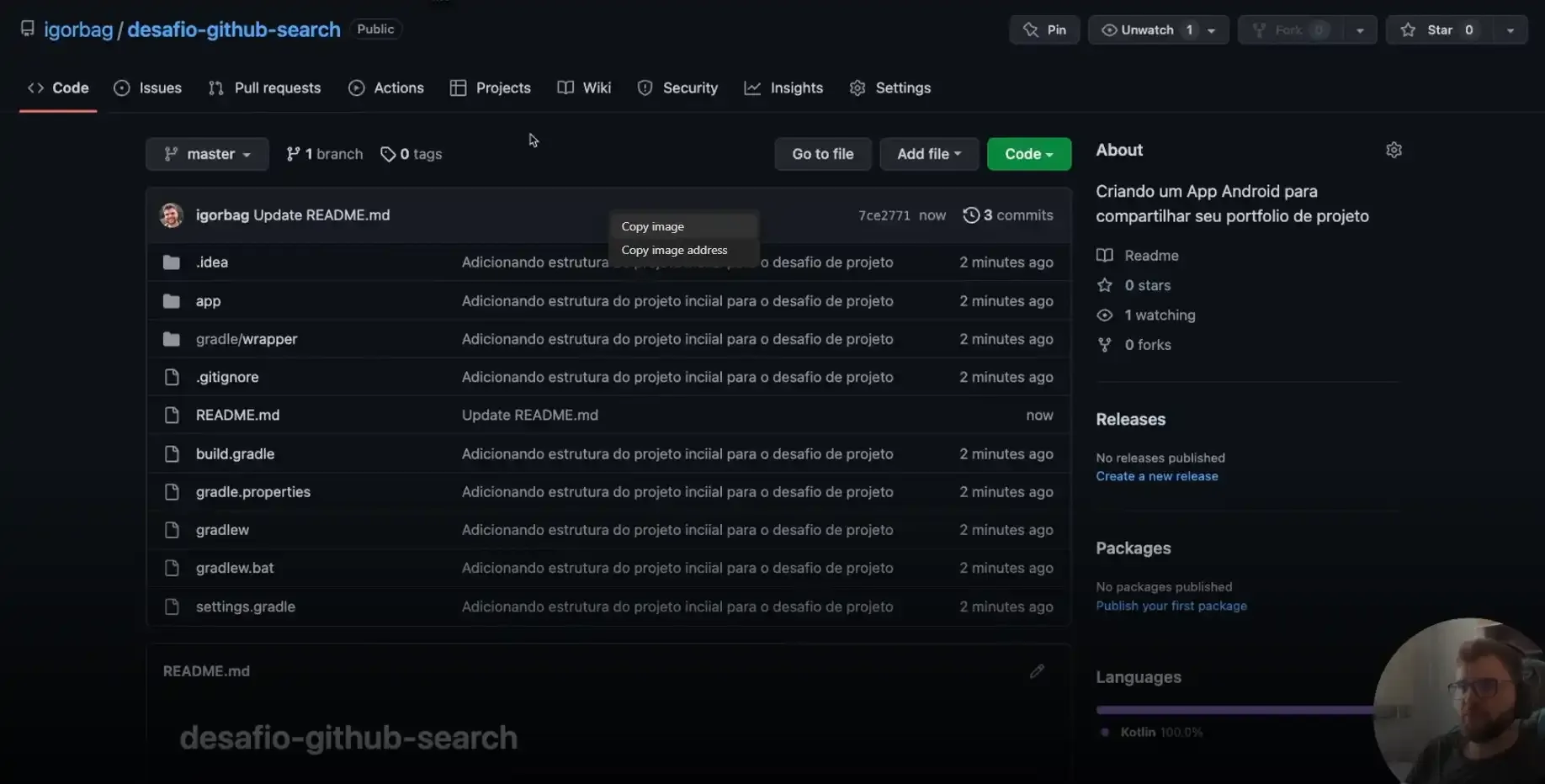Click the gradlew.bat file icon
The width and height of the screenshot is (1545, 784).
coord(172,568)
